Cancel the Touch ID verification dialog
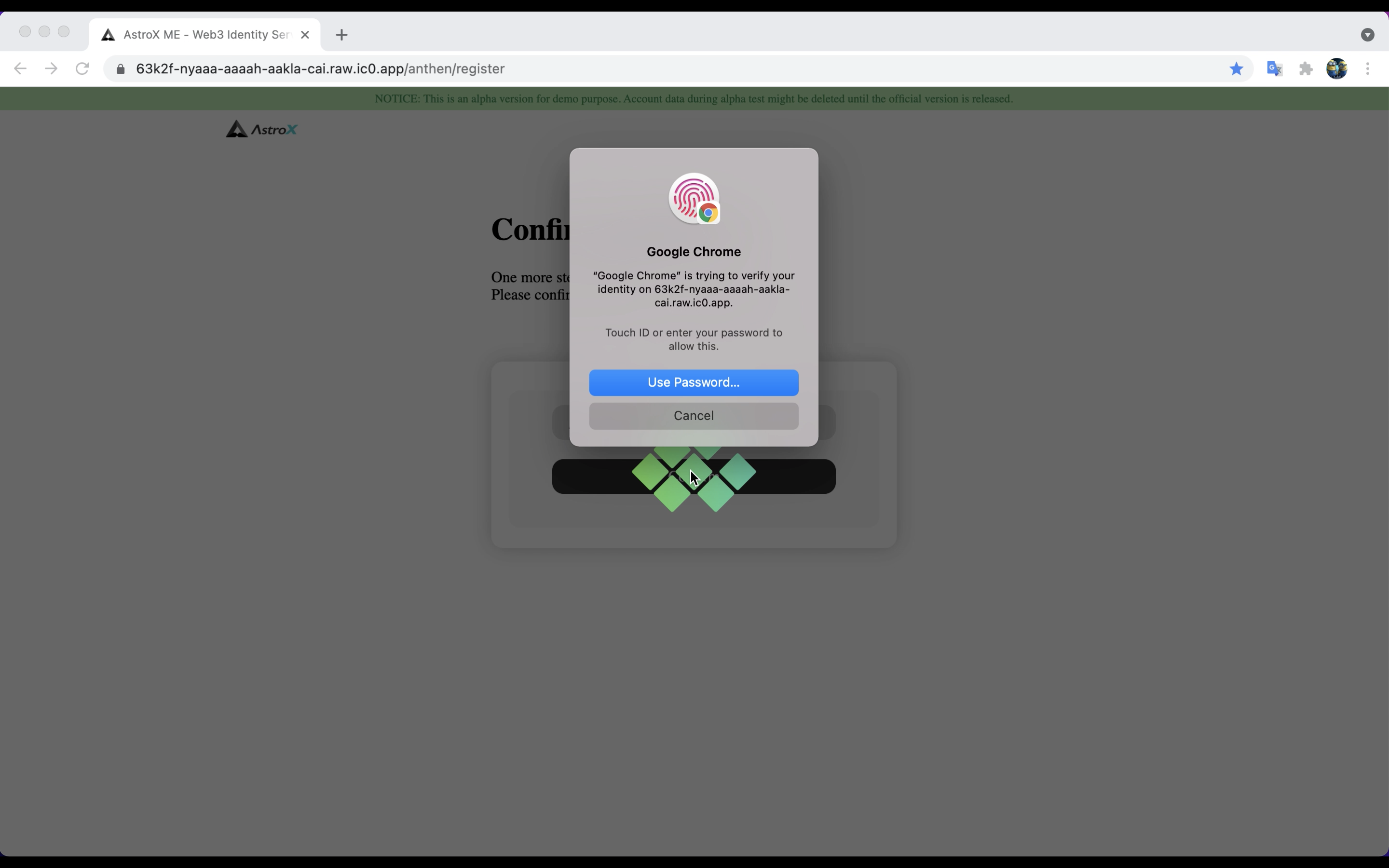The width and height of the screenshot is (1389, 868). tap(694, 416)
